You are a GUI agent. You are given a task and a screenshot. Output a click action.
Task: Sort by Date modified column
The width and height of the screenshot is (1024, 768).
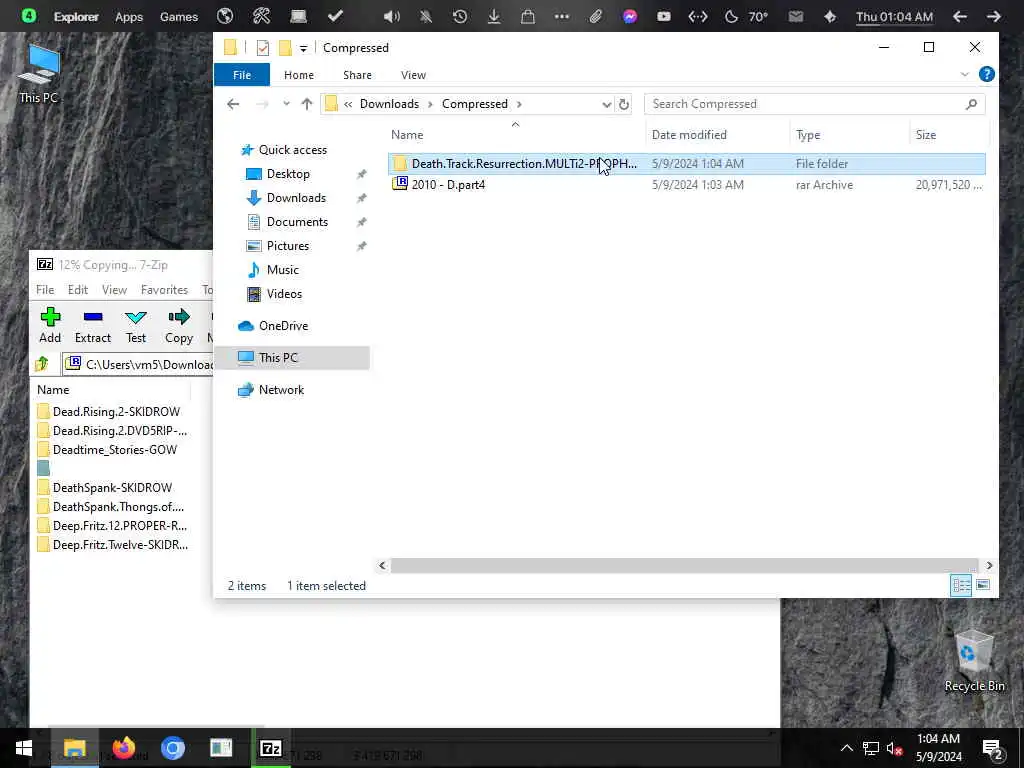pyautogui.click(x=689, y=135)
